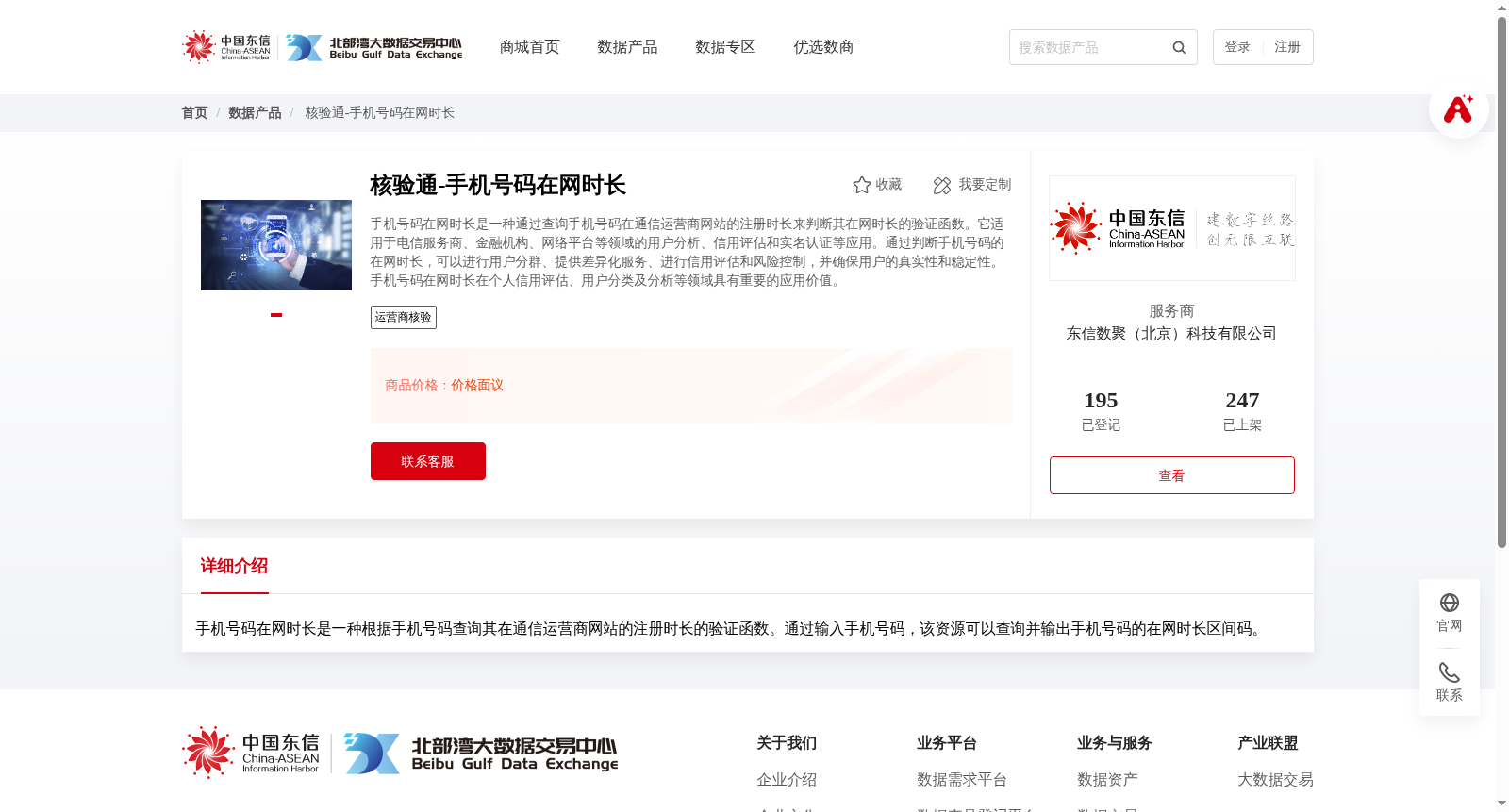Click the Beibu Gulf Data Exchange header logo
The width and height of the screenshot is (1509, 812).
tap(374, 47)
